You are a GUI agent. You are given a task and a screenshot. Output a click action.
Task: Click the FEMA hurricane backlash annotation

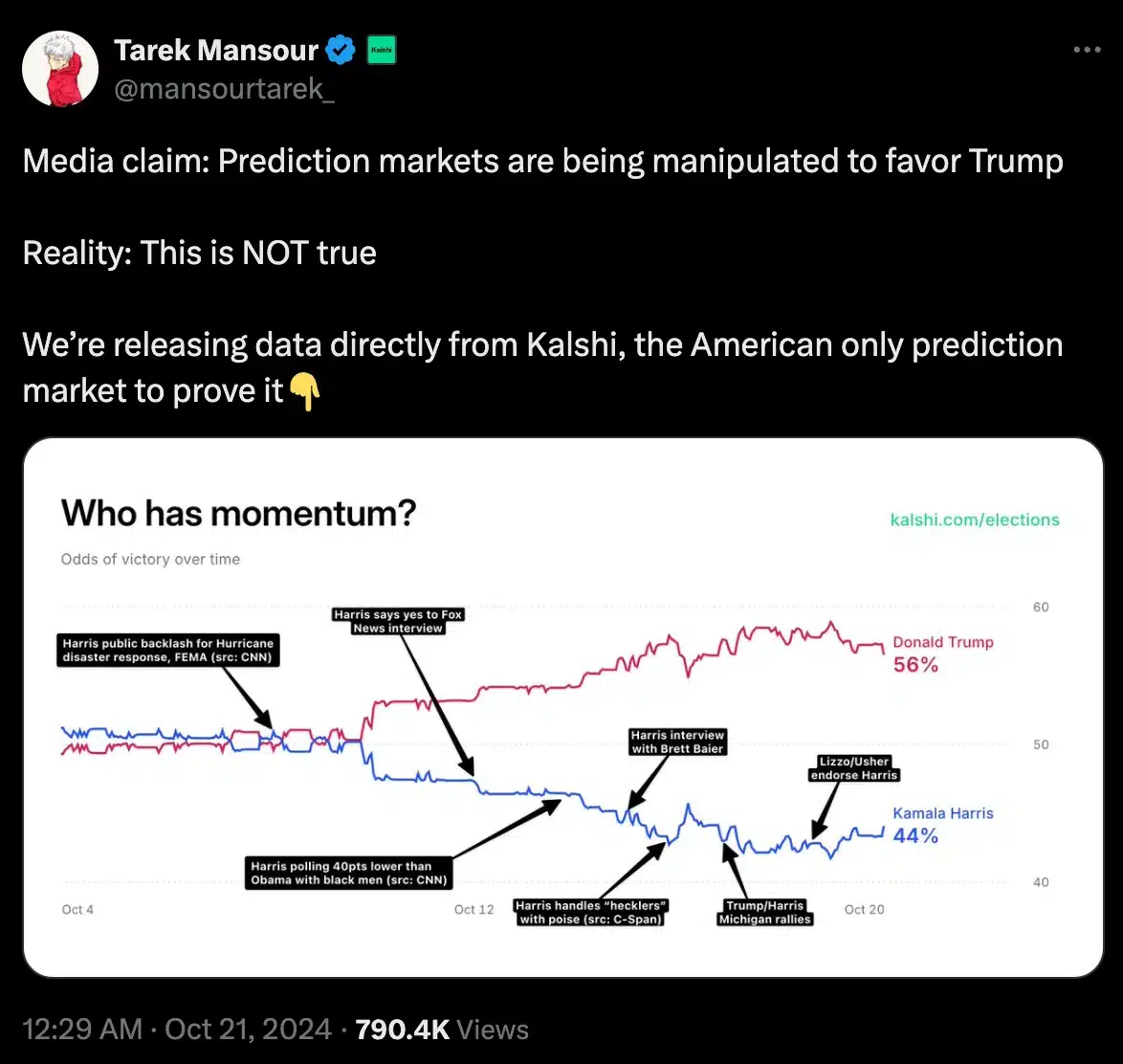[x=168, y=651]
